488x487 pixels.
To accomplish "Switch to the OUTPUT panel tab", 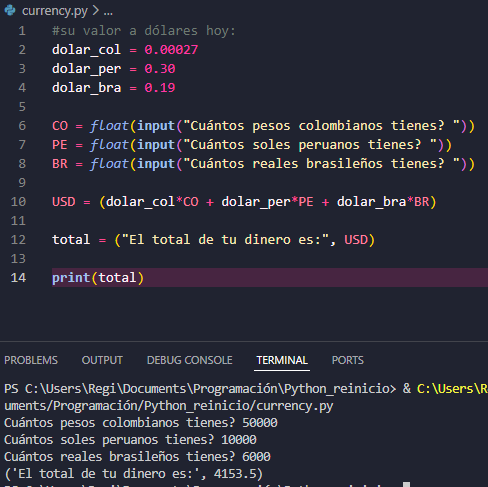I will pyautogui.click(x=102, y=360).
